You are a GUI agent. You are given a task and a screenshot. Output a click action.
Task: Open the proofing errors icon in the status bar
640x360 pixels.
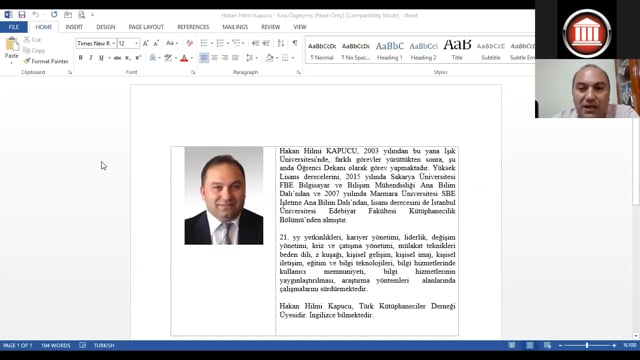(83, 345)
